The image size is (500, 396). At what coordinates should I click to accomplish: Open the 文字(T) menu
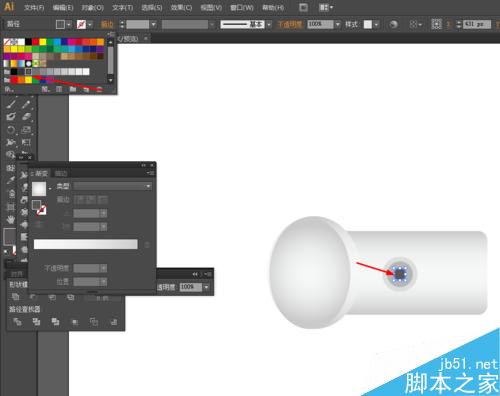point(122,7)
